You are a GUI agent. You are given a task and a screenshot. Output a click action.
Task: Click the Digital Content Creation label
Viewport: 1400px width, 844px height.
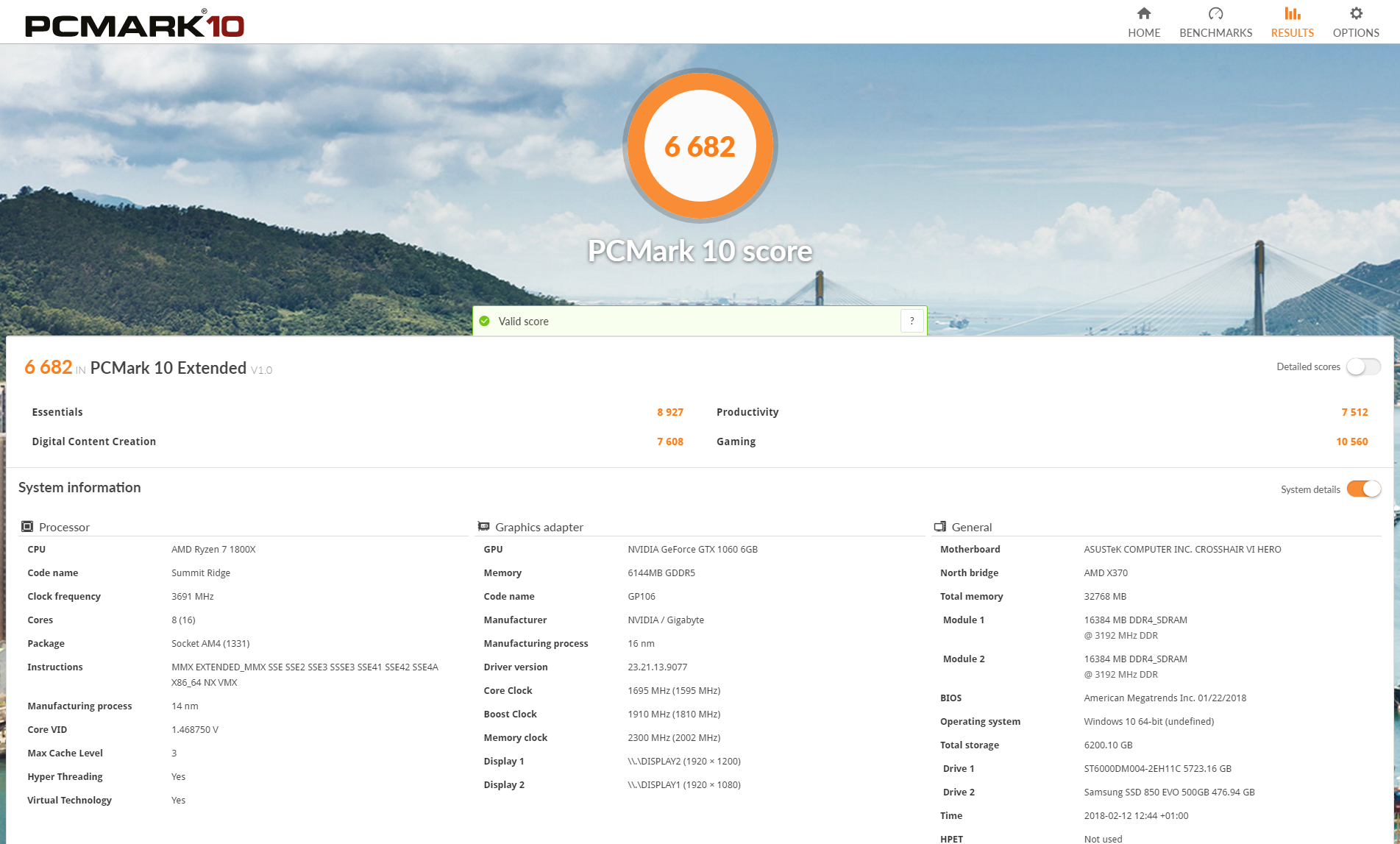(x=93, y=441)
